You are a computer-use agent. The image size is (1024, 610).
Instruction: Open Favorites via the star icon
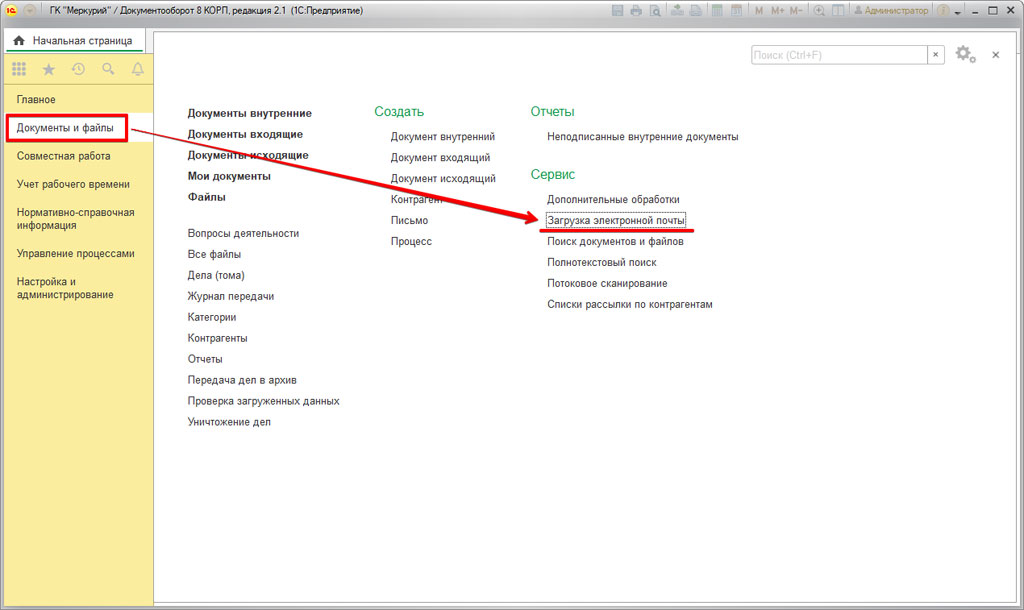point(48,69)
